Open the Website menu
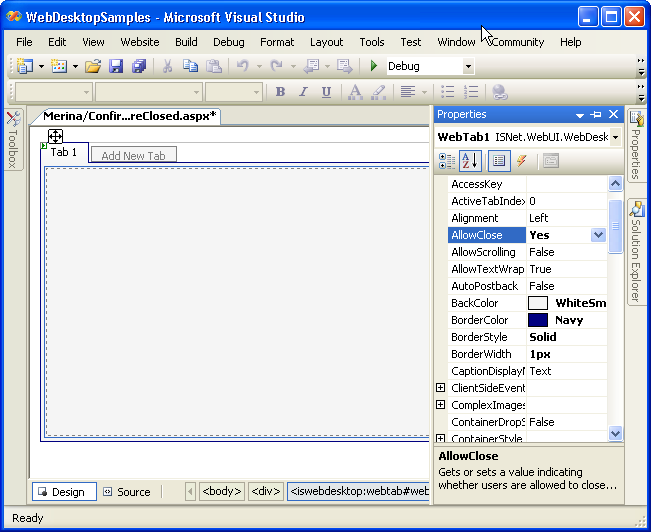The image size is (651, 532). [x=140, y=42]
